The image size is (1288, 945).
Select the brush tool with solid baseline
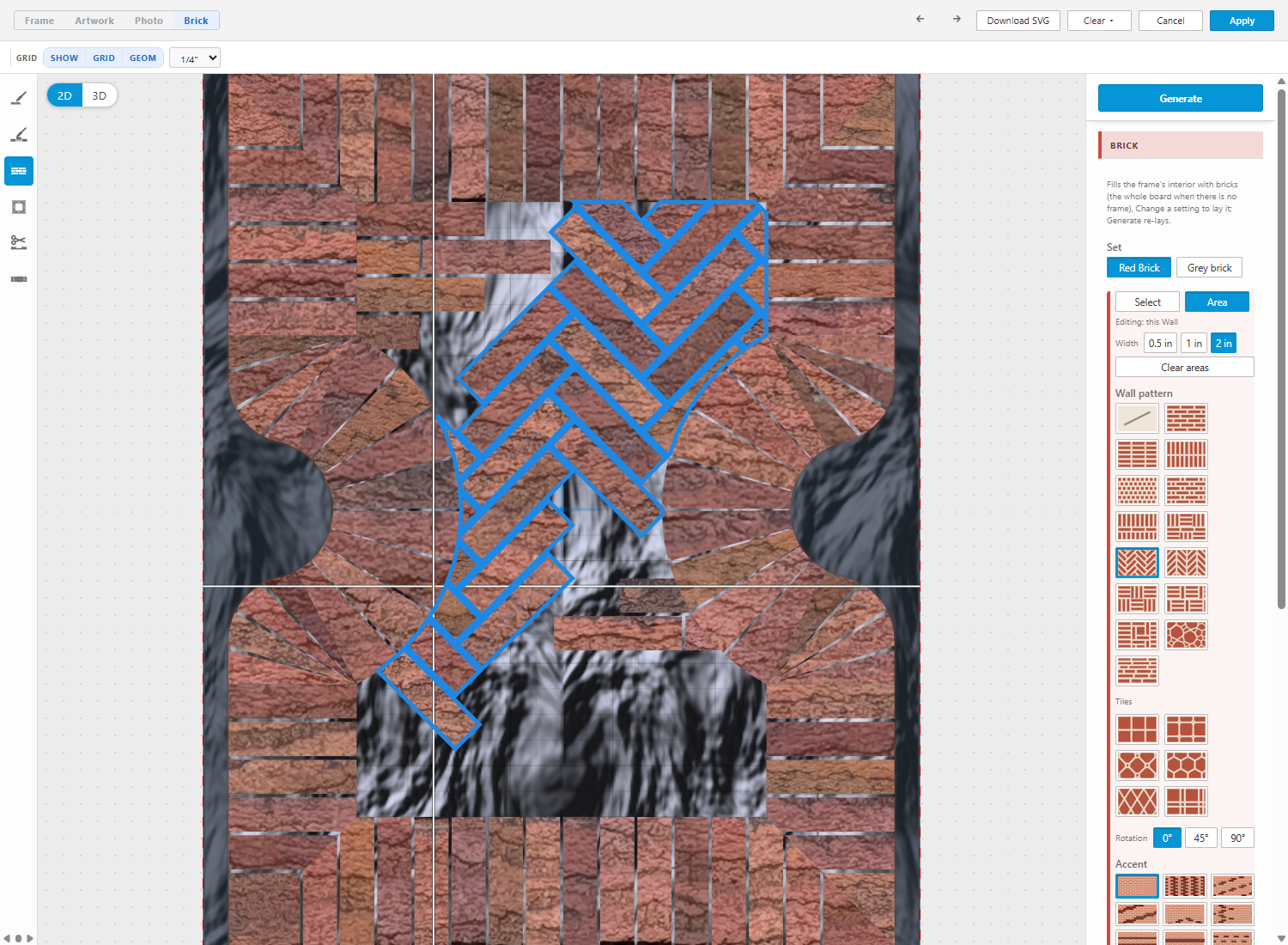[19, 99]
